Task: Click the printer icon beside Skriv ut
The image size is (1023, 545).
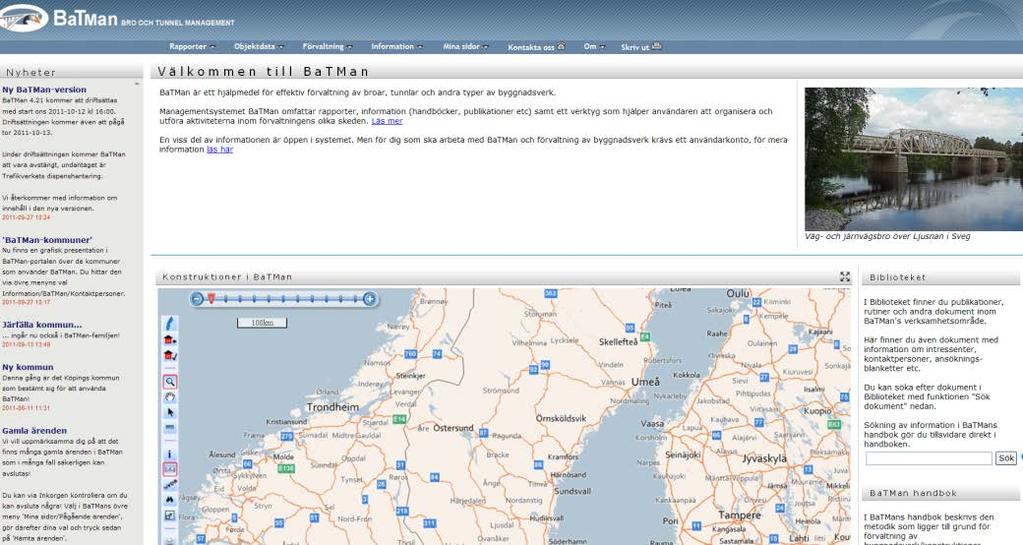Action: pyautogui.click(x=656, y=46)
